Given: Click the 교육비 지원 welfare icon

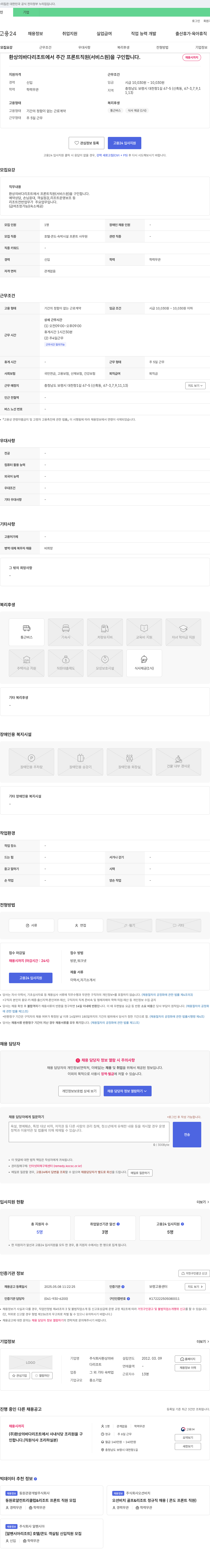Looking at the screenshot, I should click(144, 632).
